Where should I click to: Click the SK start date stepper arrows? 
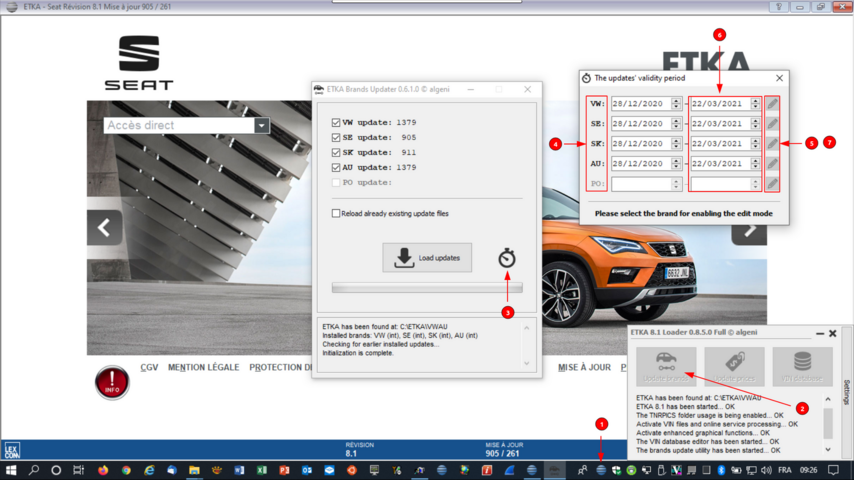tap(676, 143)
